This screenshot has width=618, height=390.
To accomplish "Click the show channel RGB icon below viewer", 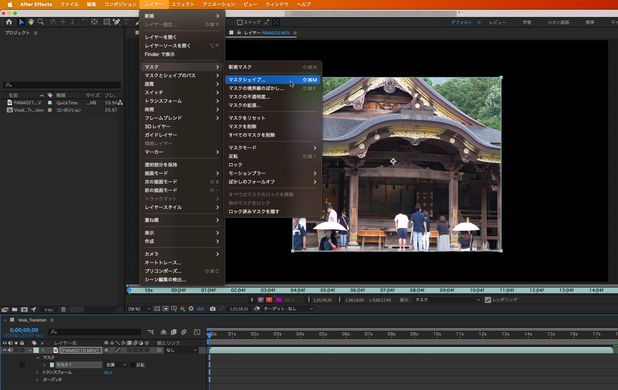I will 182,309.
